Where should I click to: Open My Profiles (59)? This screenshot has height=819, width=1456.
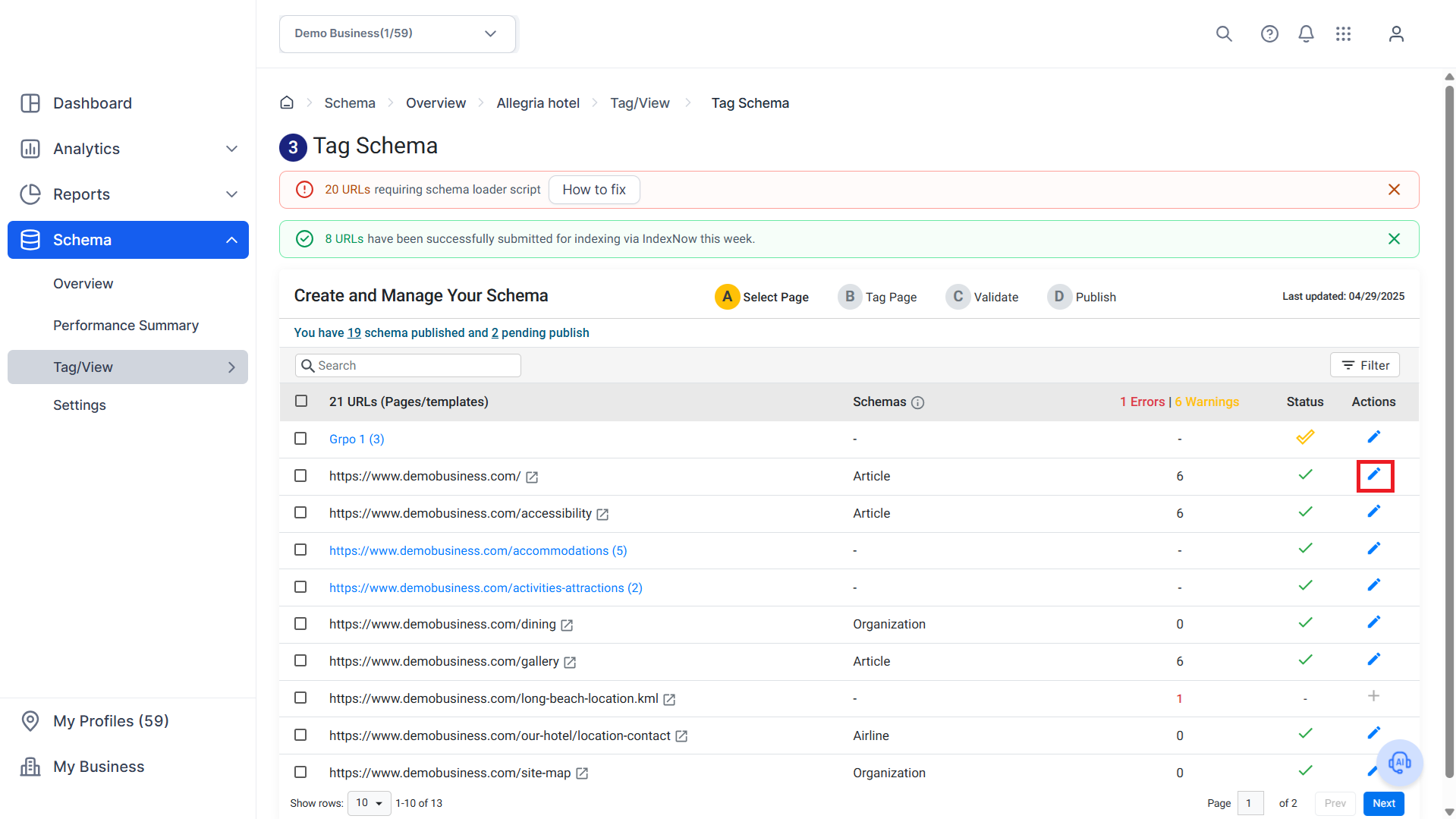[x=111, y=721]
